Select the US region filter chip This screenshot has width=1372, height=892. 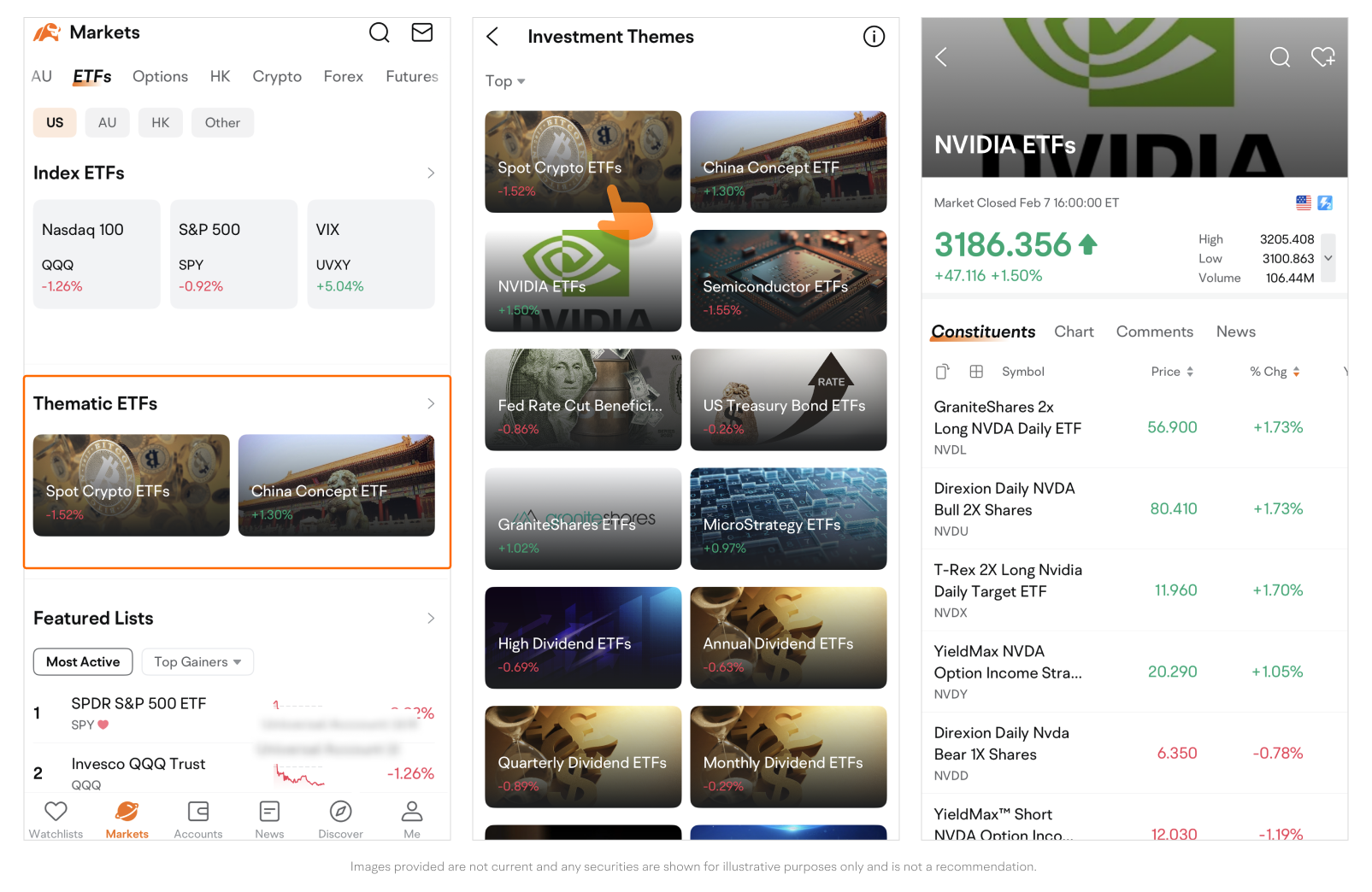[55, 123]
